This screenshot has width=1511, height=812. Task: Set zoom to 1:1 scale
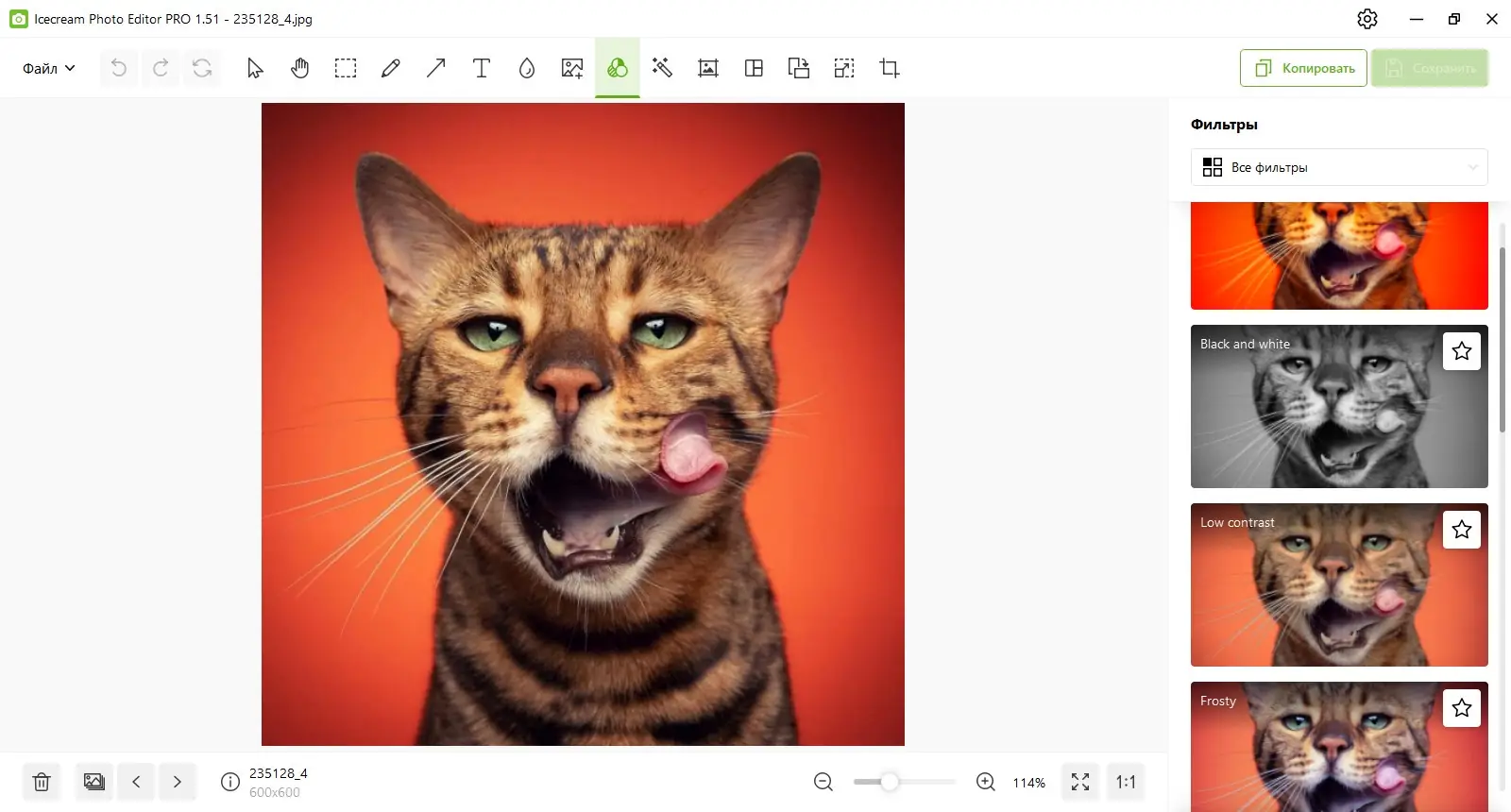click(x=1126, y=782)
